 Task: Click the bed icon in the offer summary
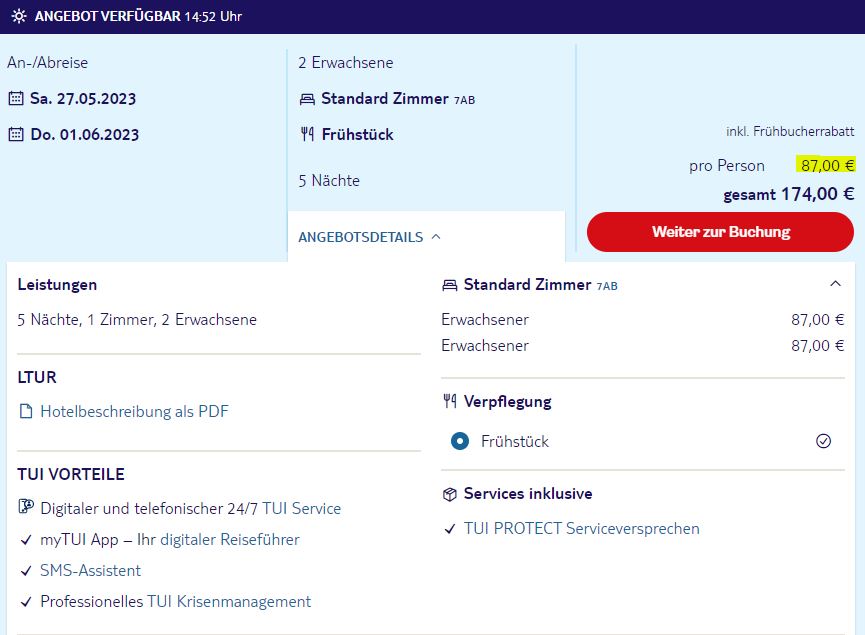point(307,99)
